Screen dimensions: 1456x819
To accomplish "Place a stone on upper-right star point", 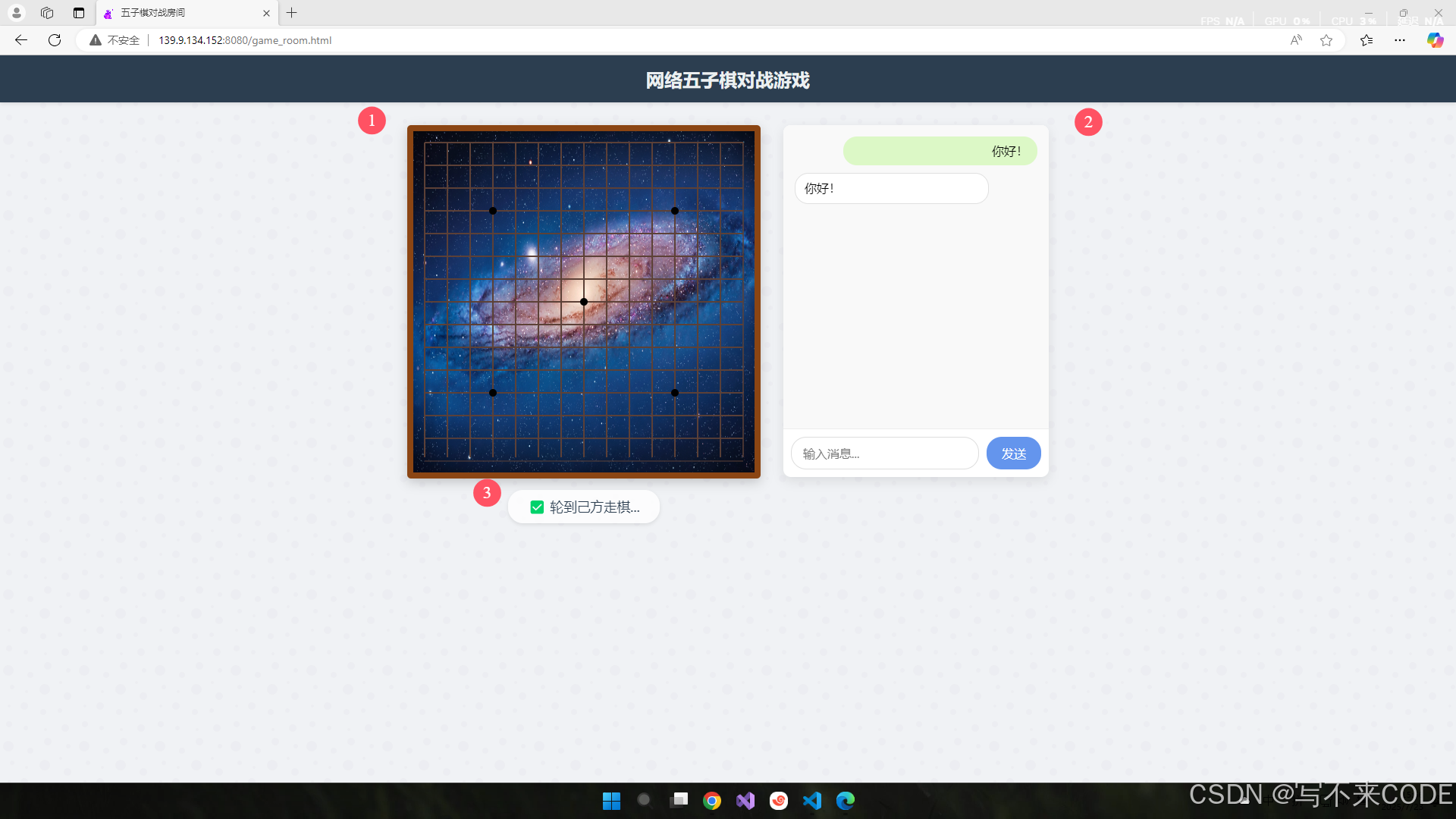I will pyautogui.click(x=675, y=211).
